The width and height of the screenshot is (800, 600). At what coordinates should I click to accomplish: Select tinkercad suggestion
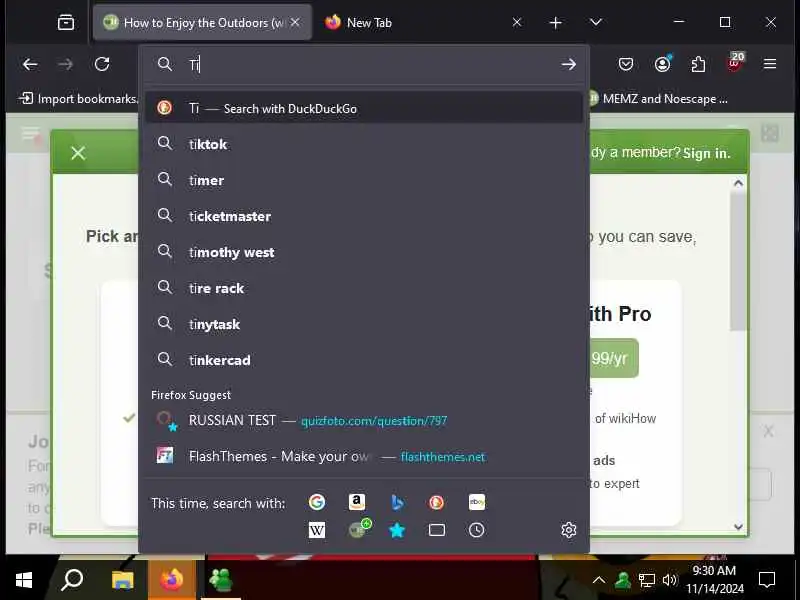tap(364, 360)
